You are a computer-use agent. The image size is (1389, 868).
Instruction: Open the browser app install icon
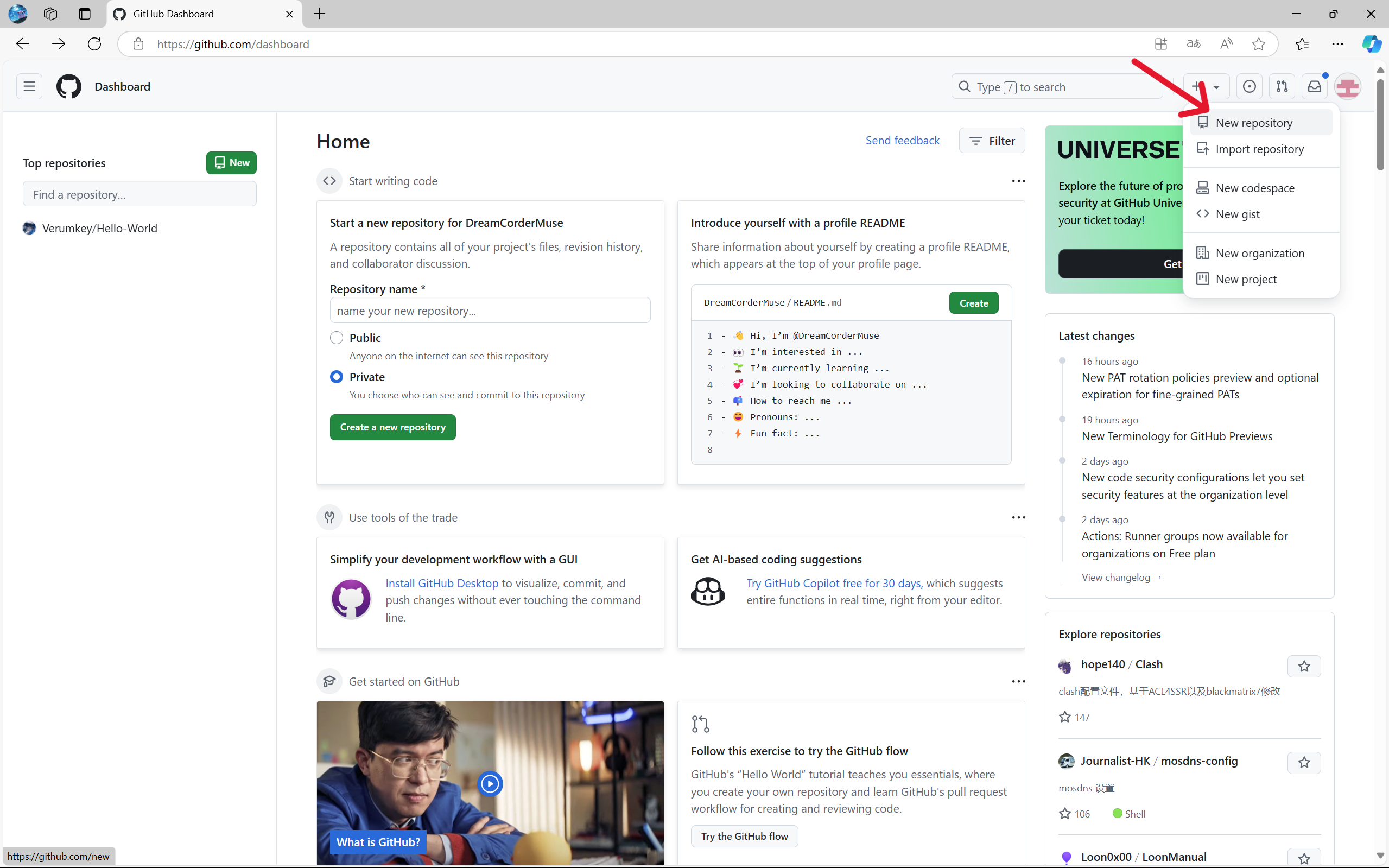1160,44
